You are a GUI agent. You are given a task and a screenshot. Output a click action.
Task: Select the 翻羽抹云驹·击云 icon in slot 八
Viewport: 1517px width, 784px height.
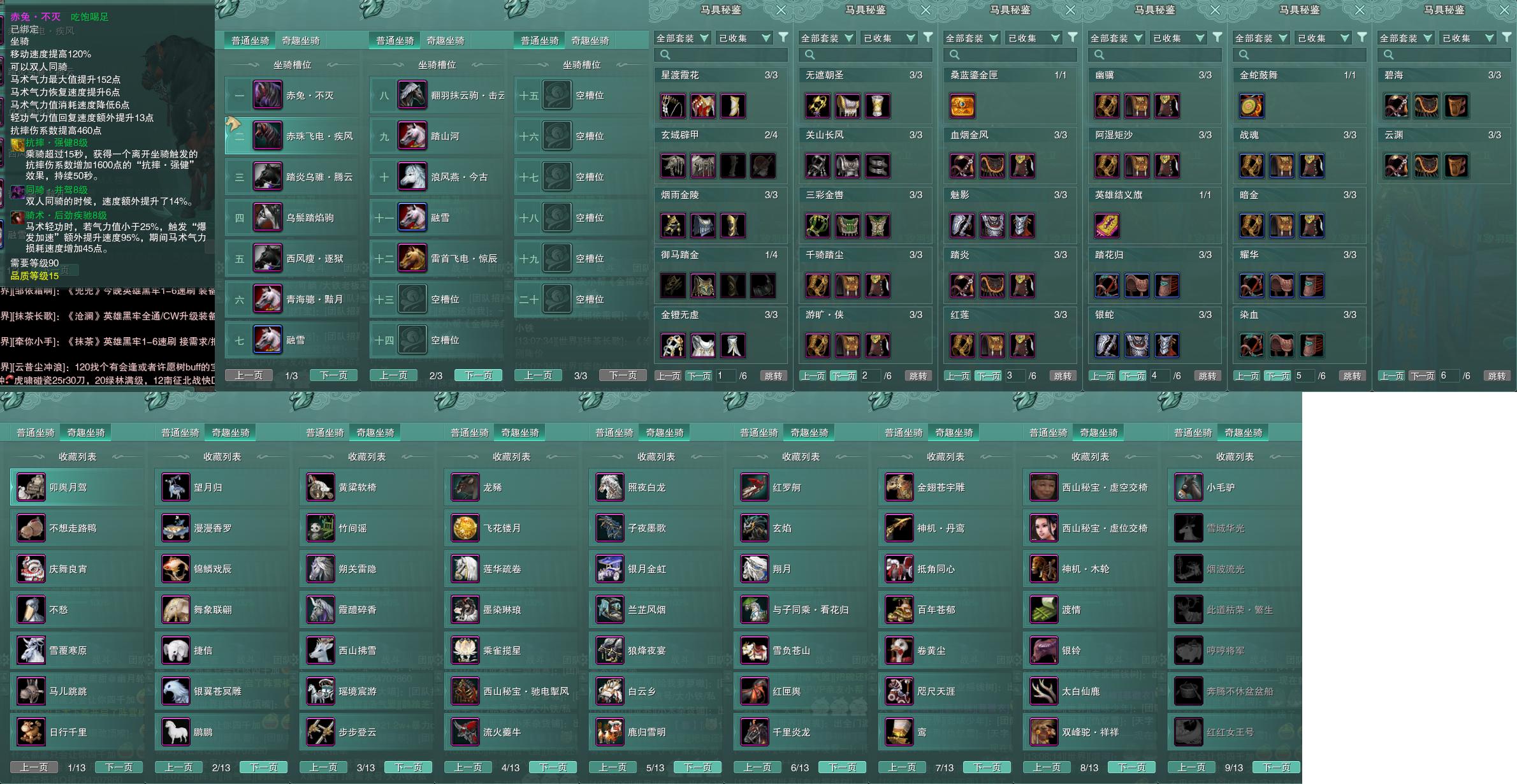(x=412, y=96)
